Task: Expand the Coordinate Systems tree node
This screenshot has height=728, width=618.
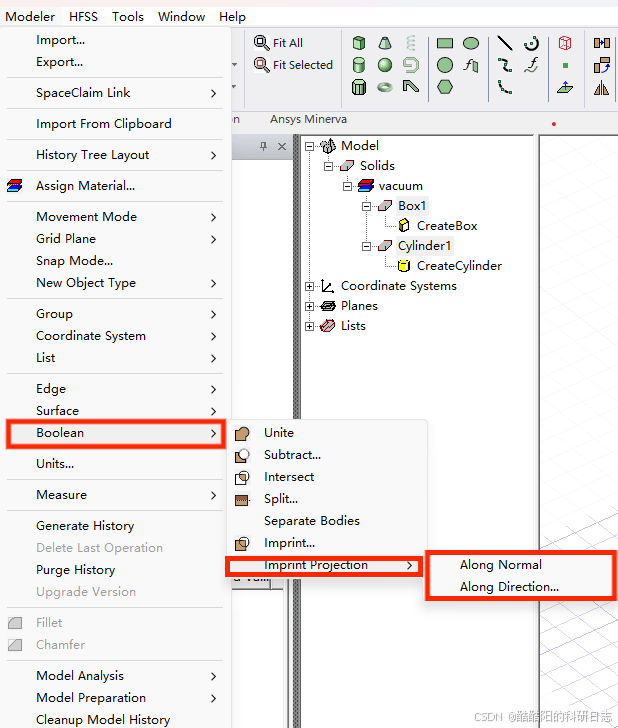Action: click(309, 286)
